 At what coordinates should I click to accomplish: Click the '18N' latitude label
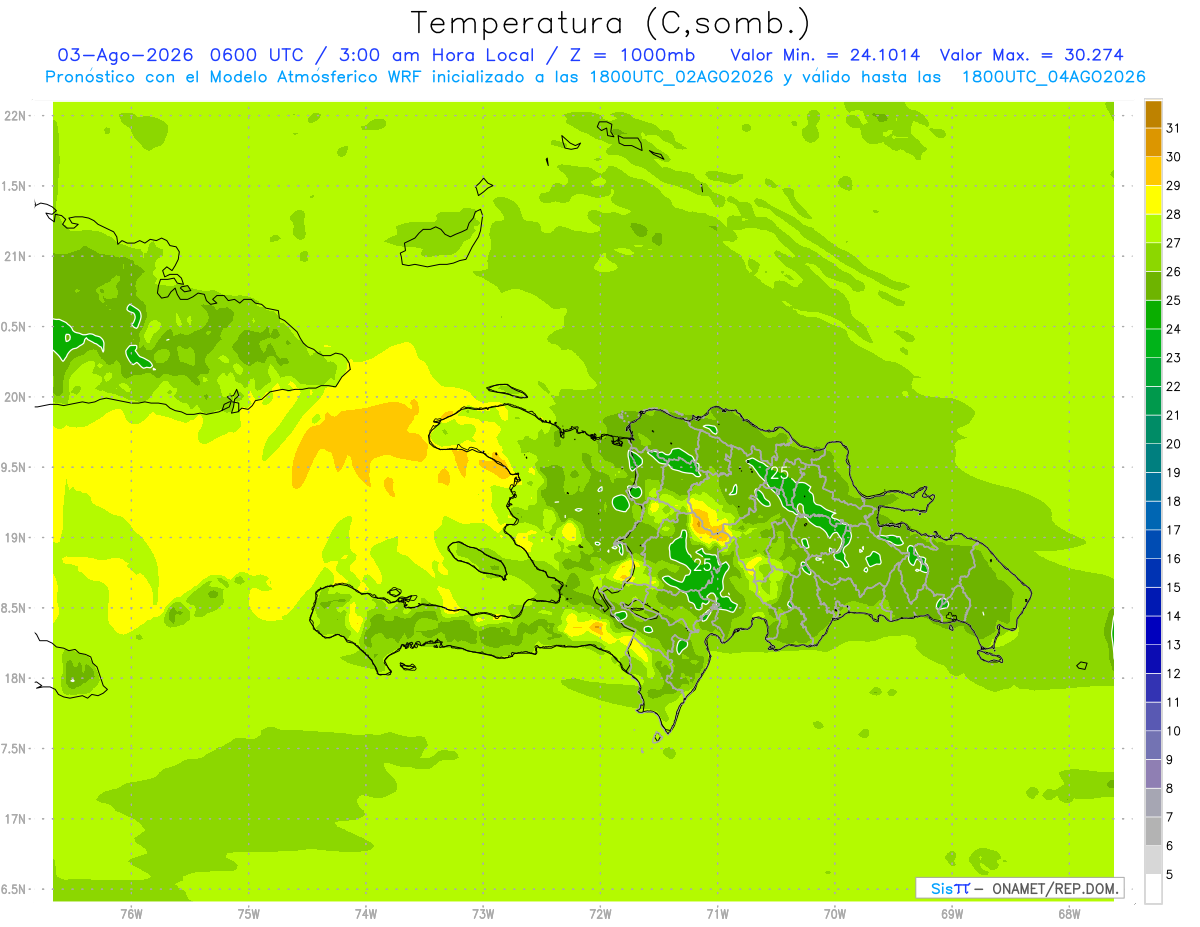point(17,679)
